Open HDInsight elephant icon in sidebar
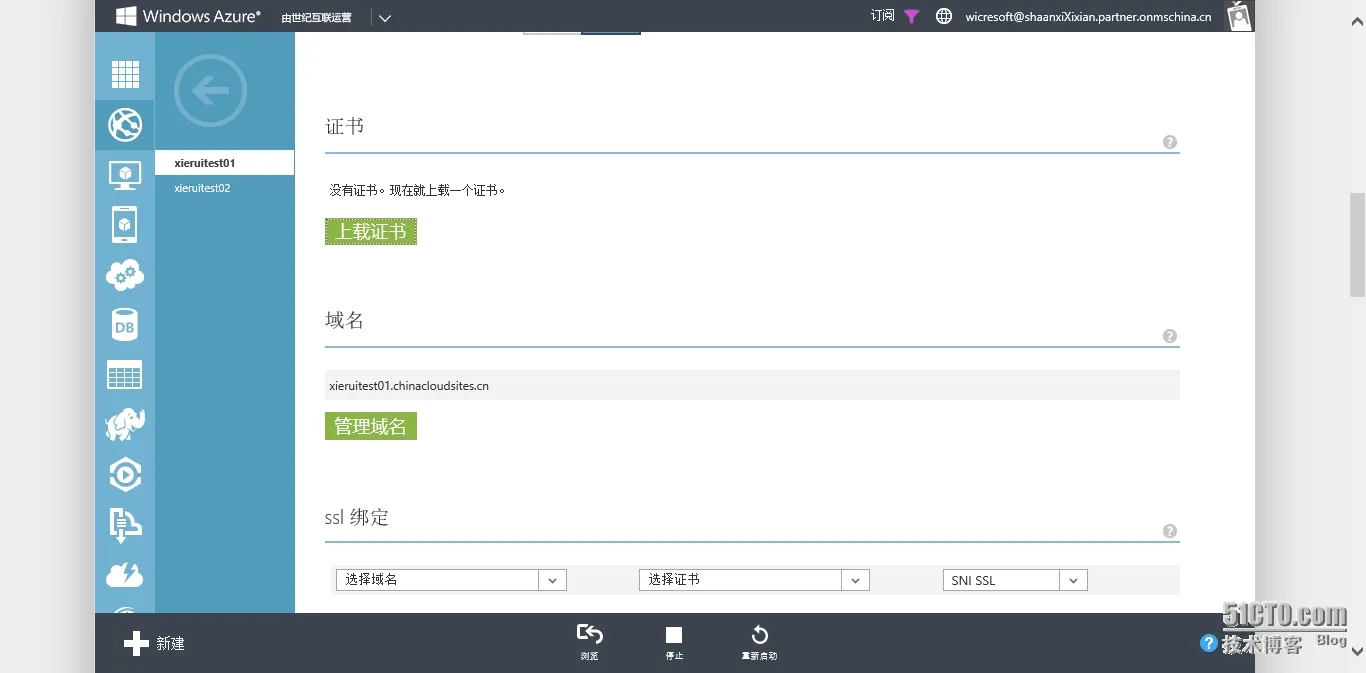This screenshot has height=673, width=1366. [x=125, y=424]
